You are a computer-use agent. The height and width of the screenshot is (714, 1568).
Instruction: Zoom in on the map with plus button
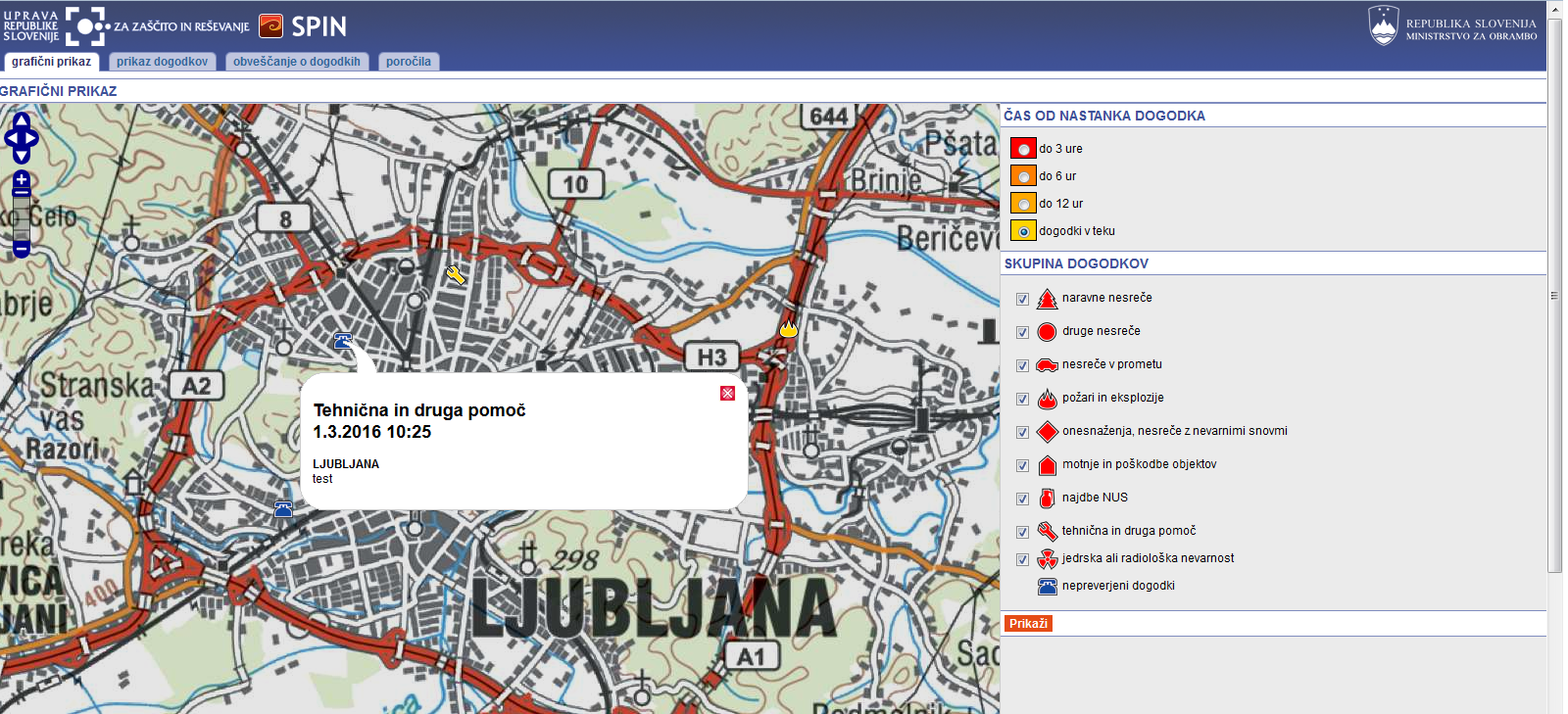tap(22, 181)
